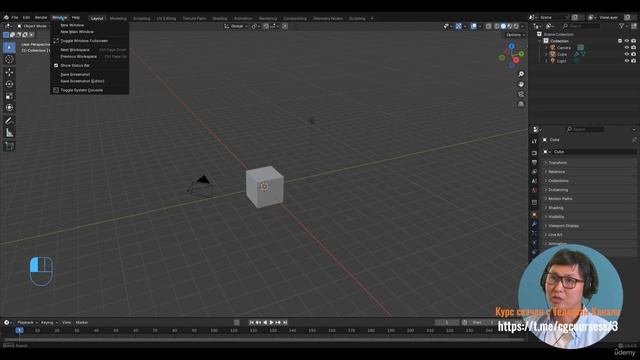Expand the Camera item in outliner
Image resolution: width=640 pixels, height=360 pixels.
point(547,48)
